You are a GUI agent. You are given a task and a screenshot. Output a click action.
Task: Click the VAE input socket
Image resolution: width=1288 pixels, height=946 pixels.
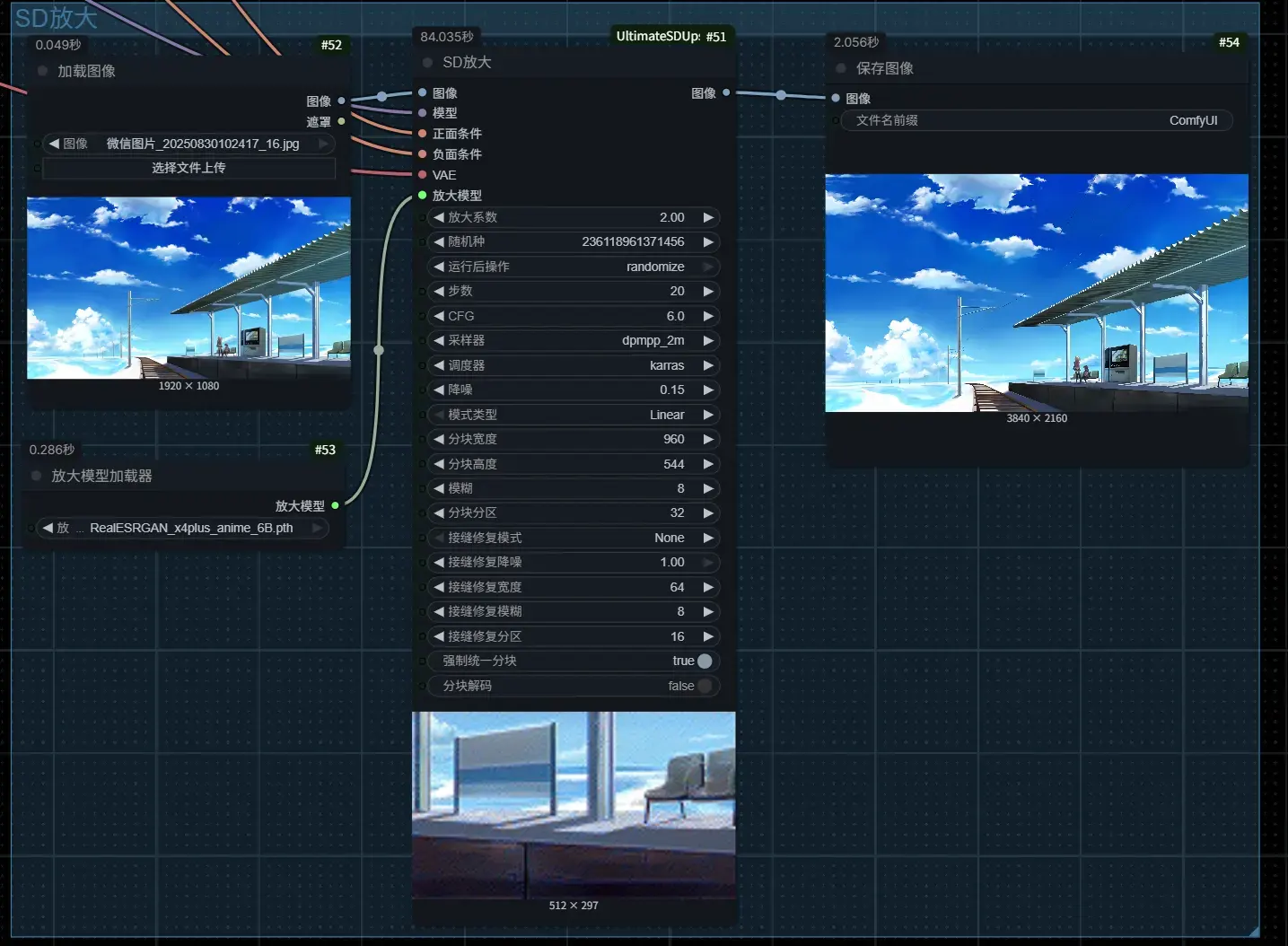(x=422, y=174)
